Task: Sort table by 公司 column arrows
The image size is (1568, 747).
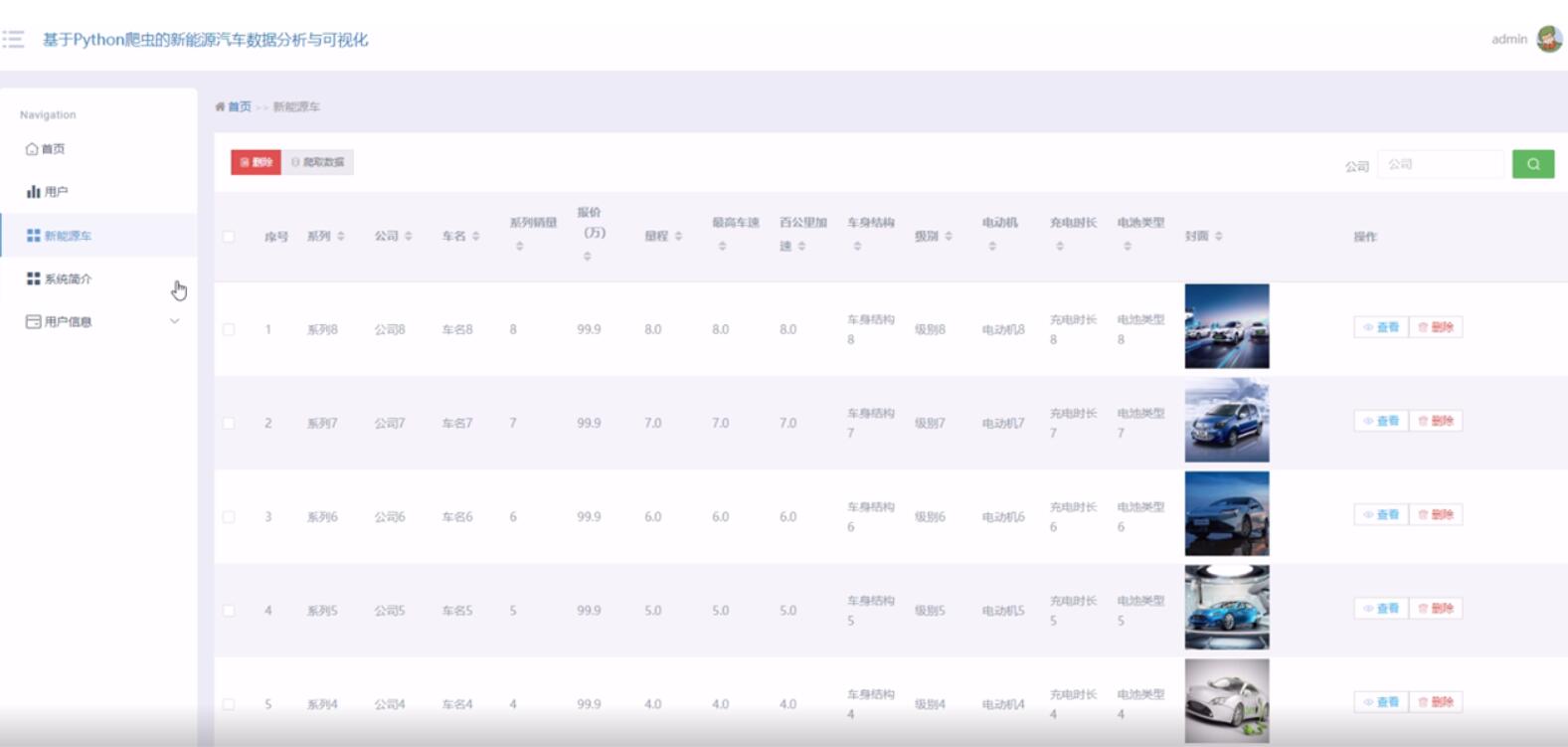Action: coord(409,237)
